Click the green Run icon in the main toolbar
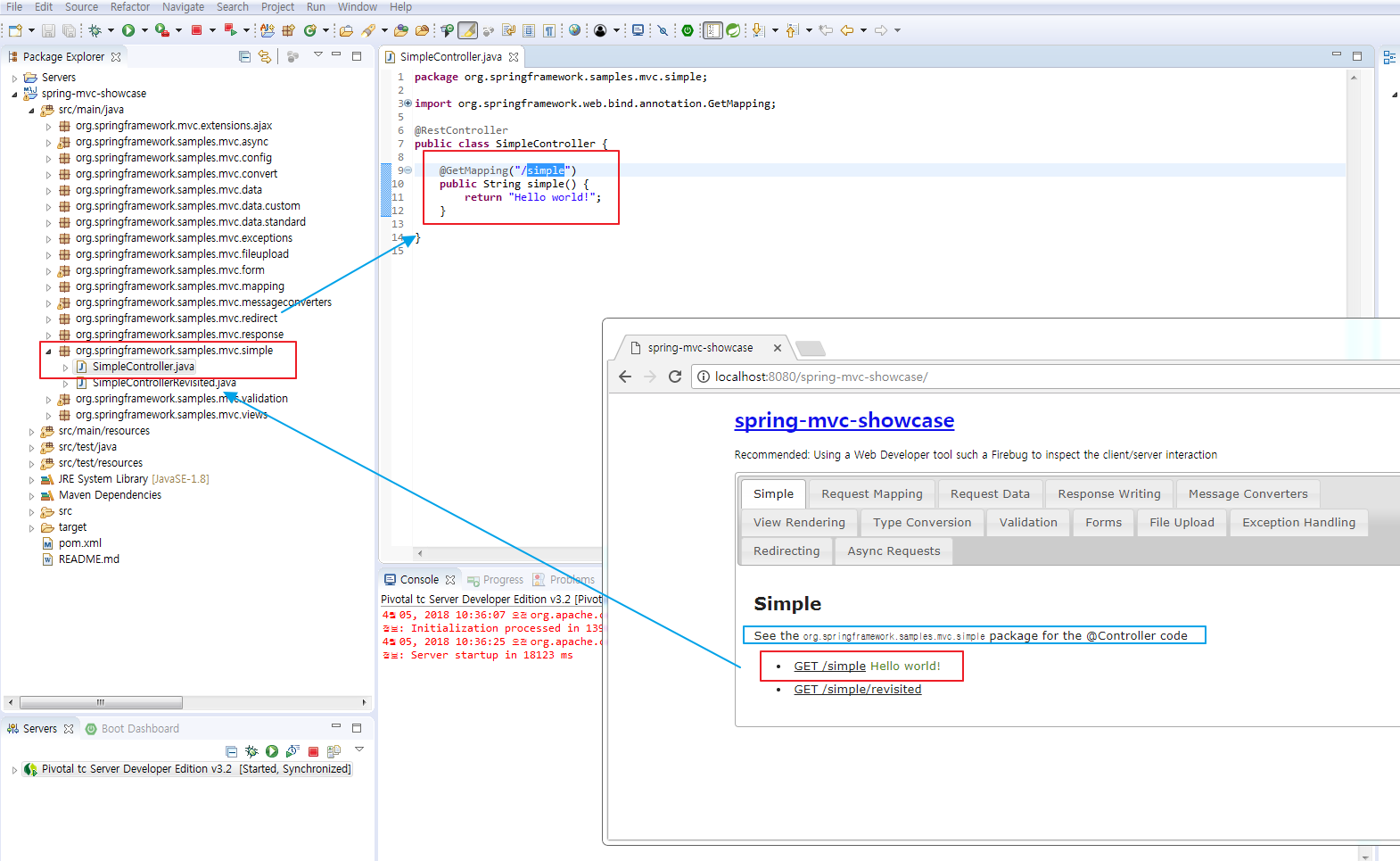 pyautogui.click(x=128, y=30)
